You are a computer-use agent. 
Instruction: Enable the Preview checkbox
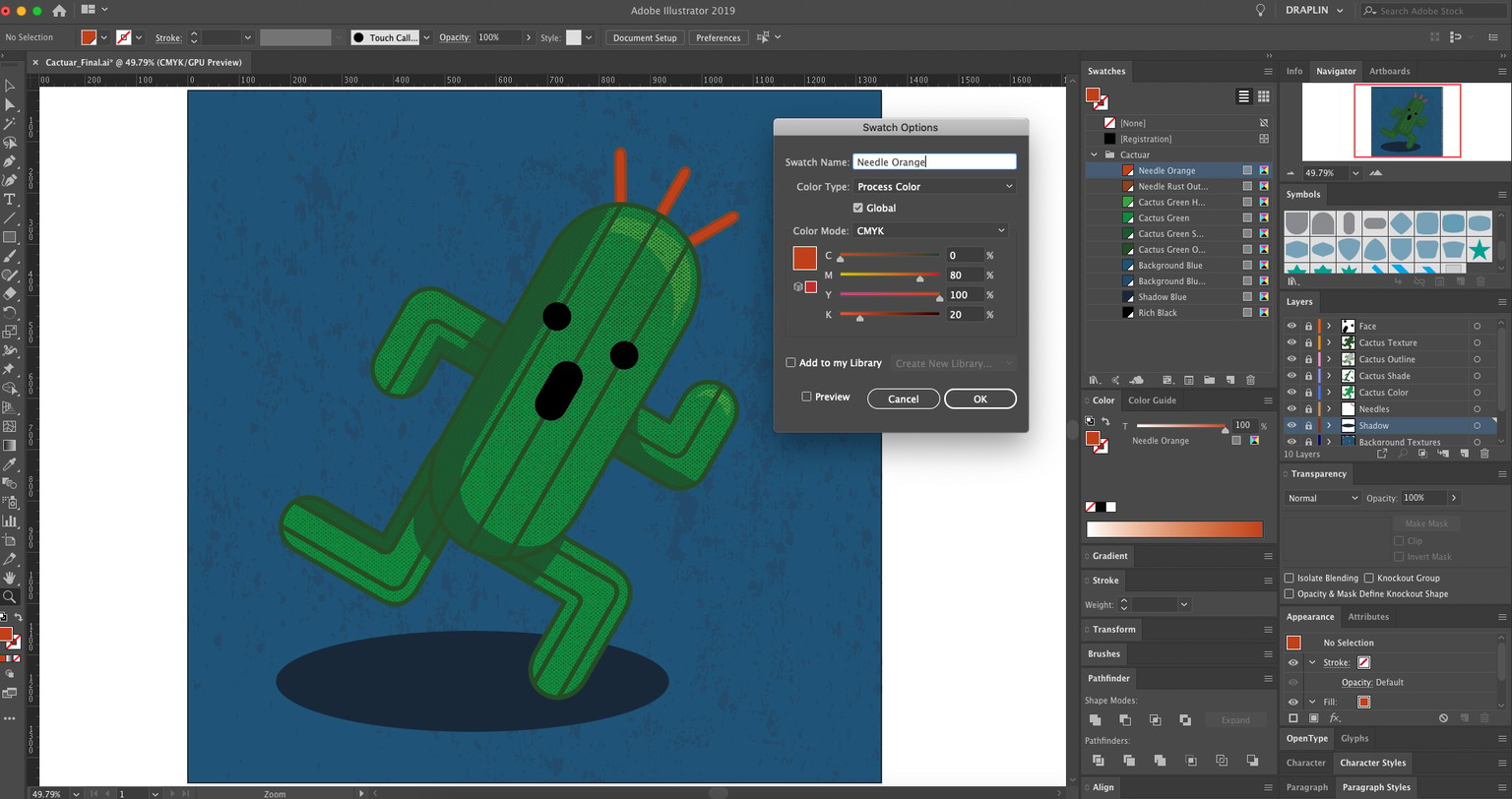[806, 397]
